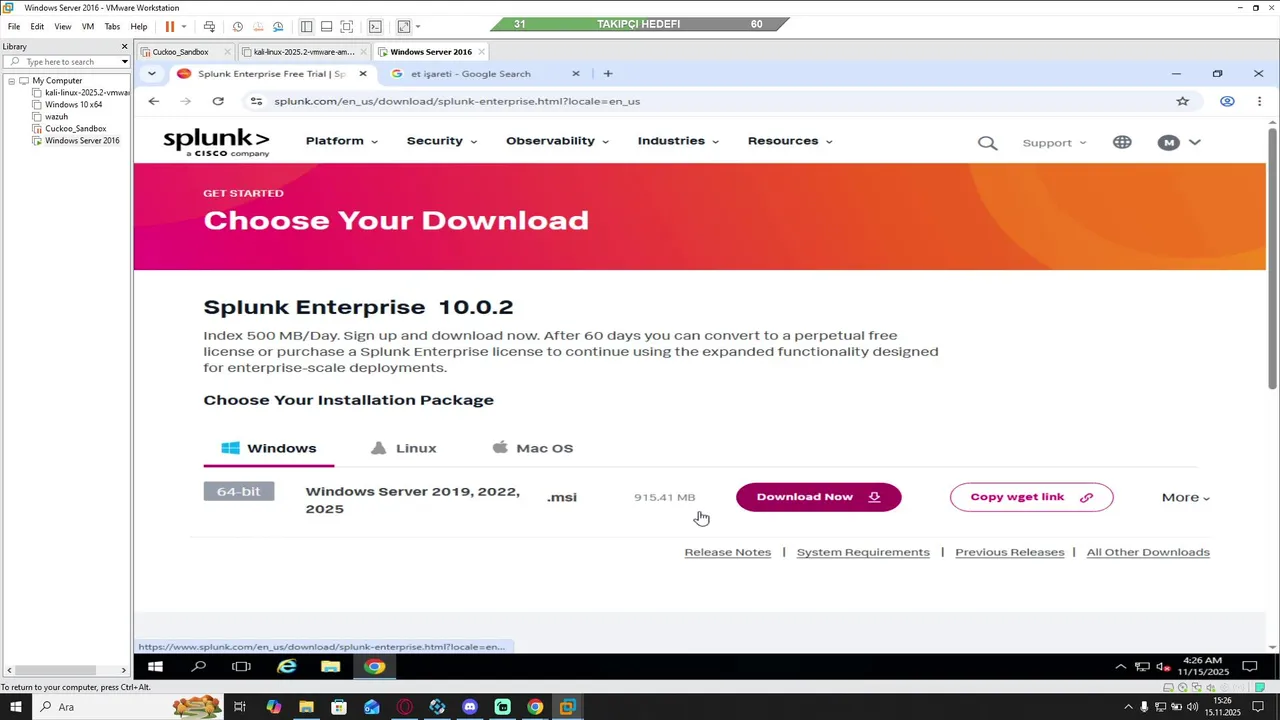Click the VMware console view terminal icon

[x=375, y=27]
